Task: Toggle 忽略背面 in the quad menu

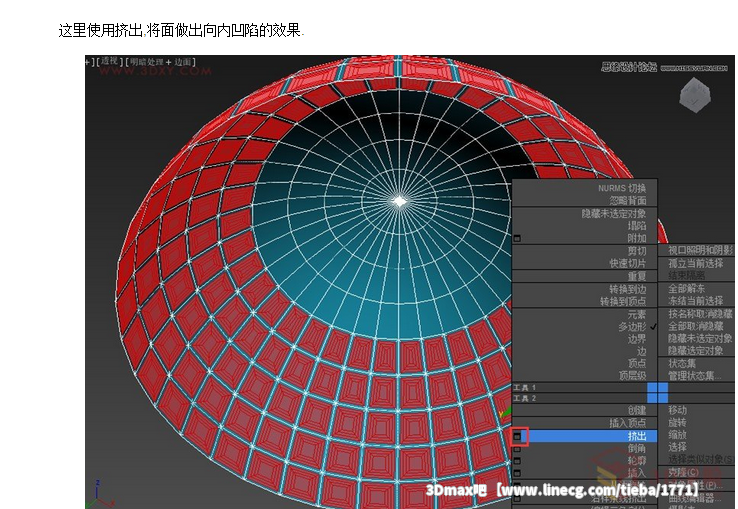Action: click(x=628, y=201)
